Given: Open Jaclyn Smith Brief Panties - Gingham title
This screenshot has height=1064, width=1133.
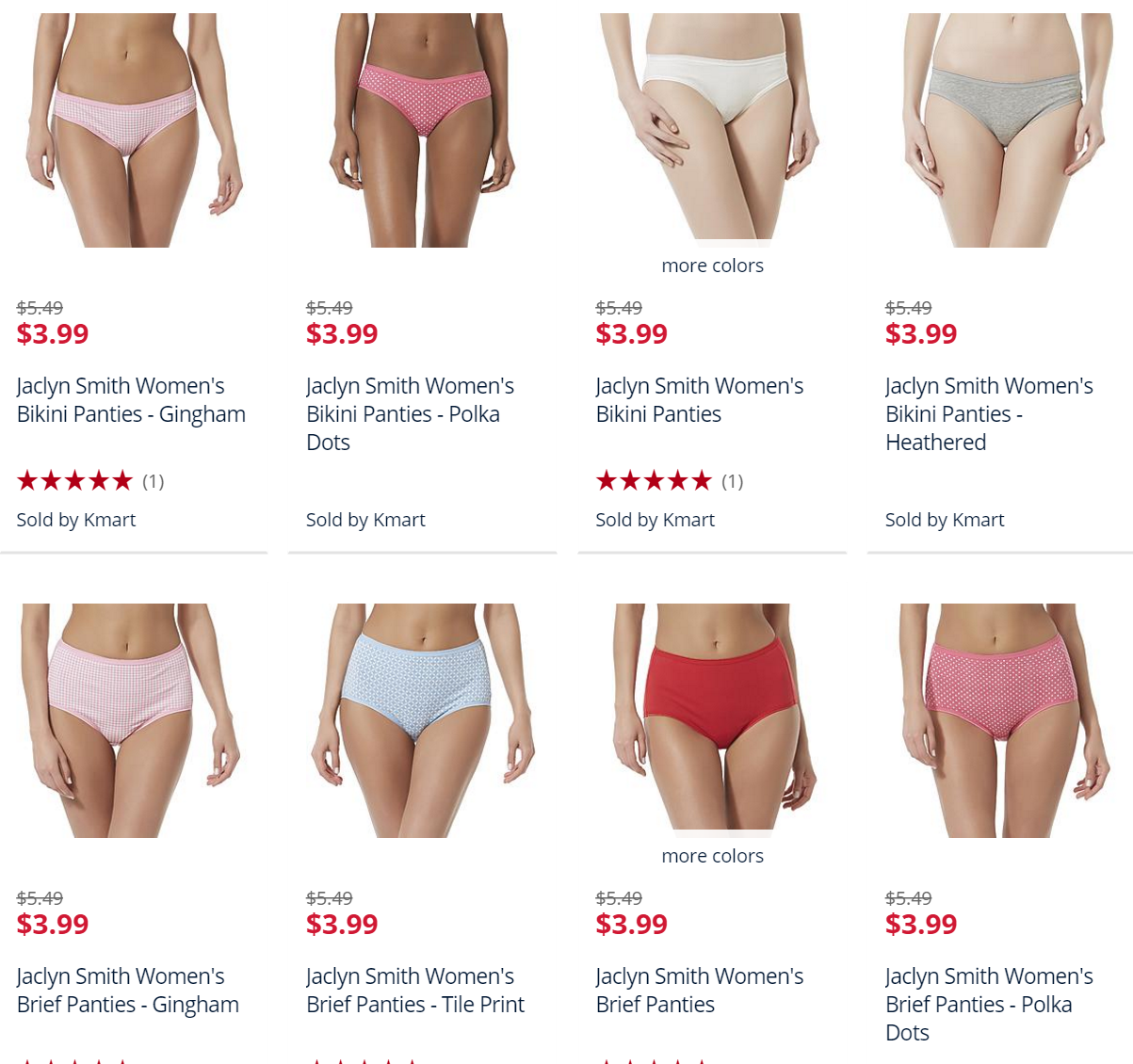Looking at the screenshot, I should pos(128,991).
